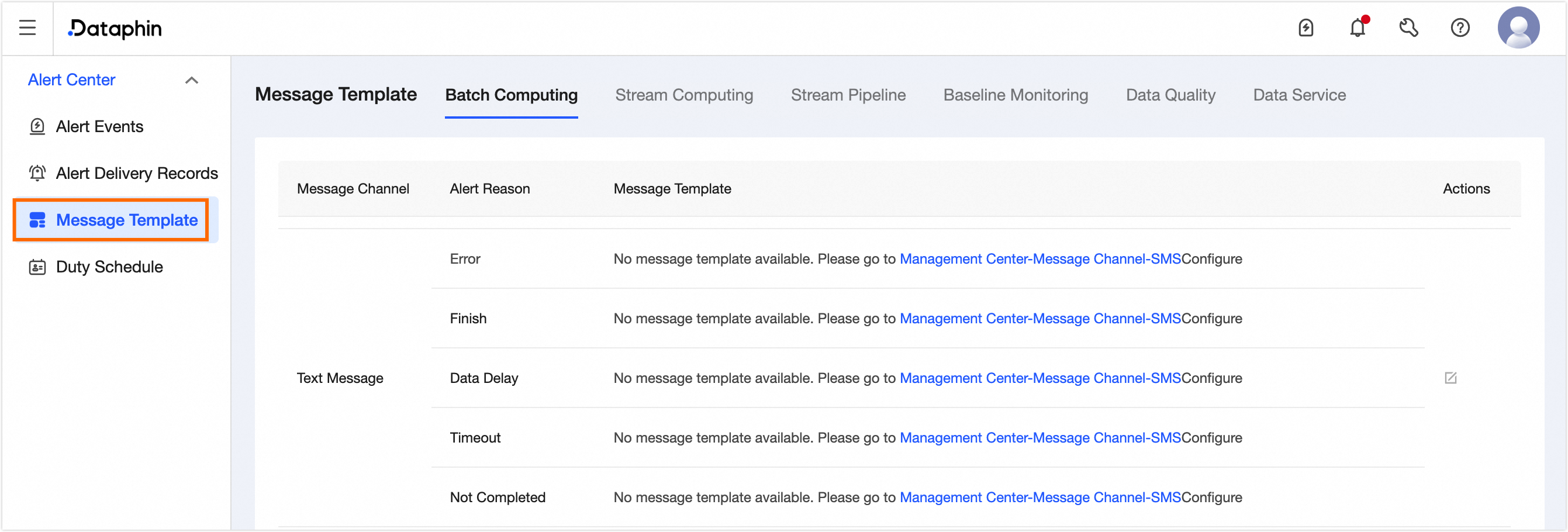Click the Alert Reason column header
Viewport: 1568px width, 532px height.
coord(490,189)
